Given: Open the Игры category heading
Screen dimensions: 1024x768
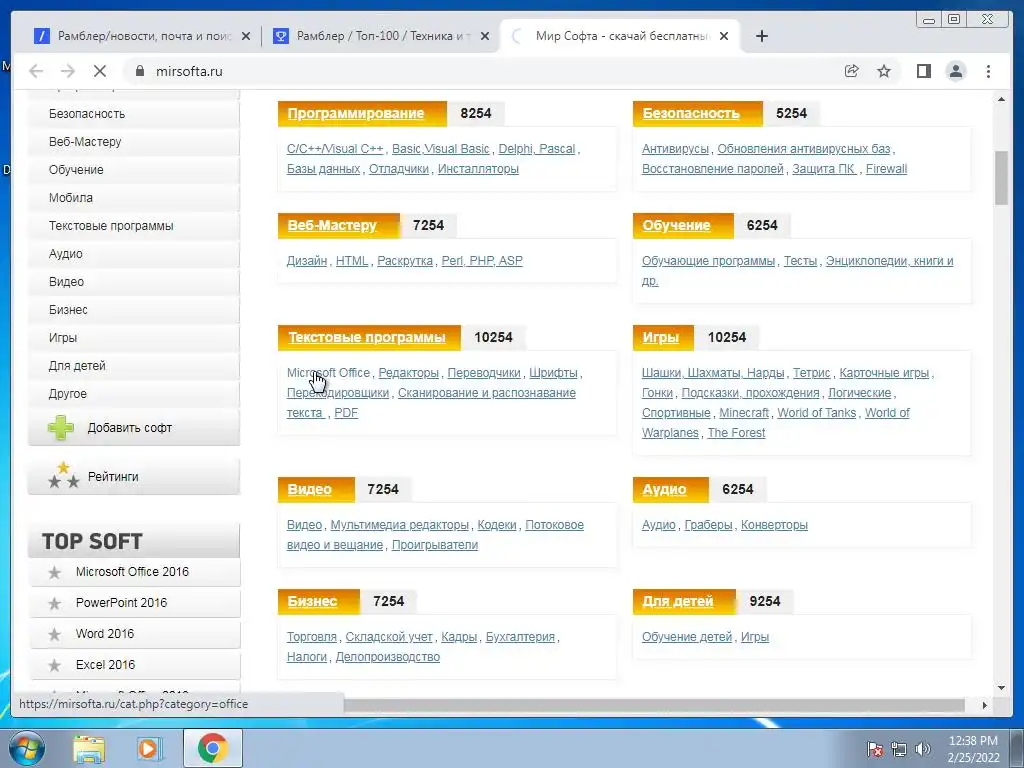Looking at the screenshot, I should point(660,337).
